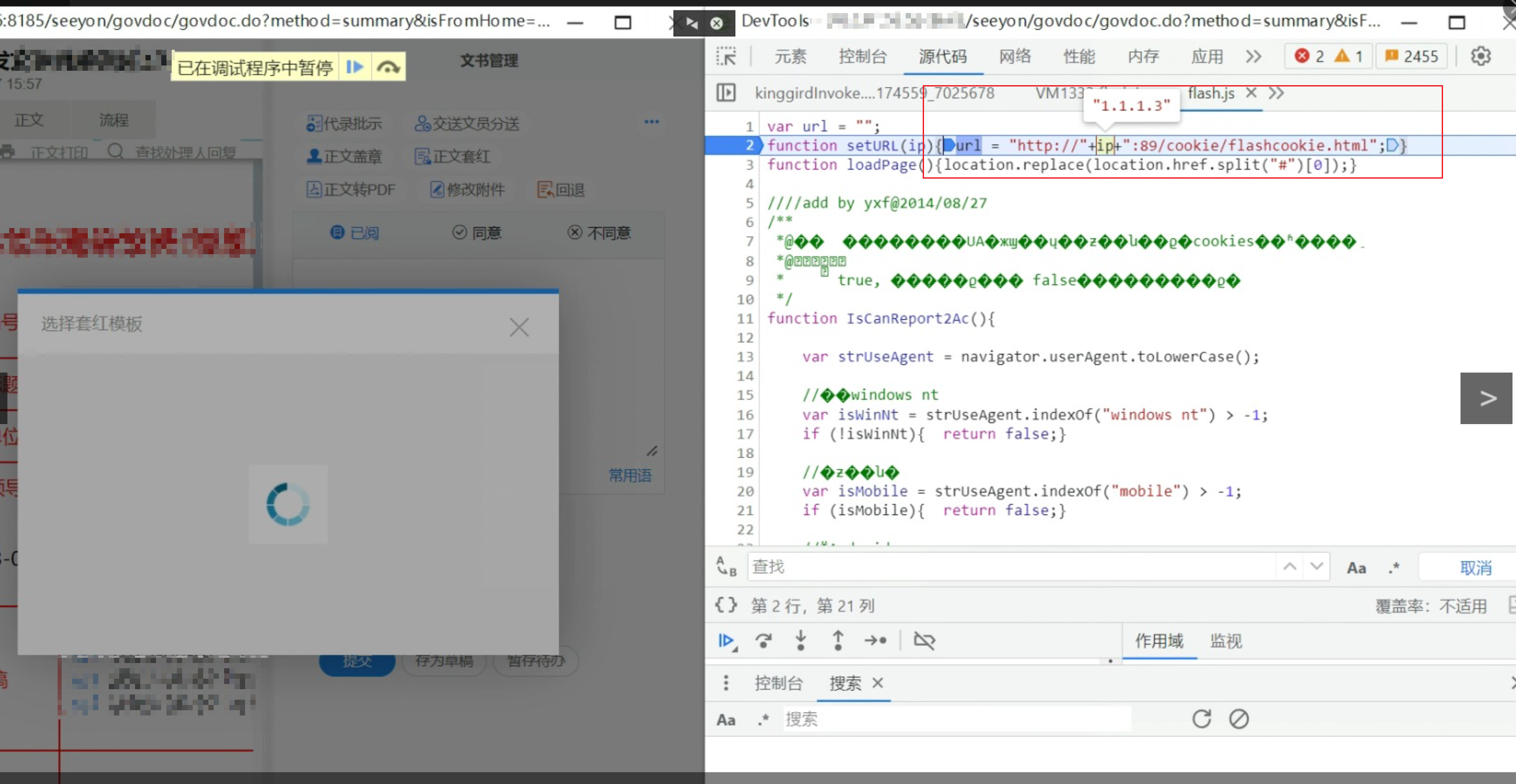Deactivate breakpoints icon
Image resolution: width=1516 pixels, height=784 pixels.
pos(924,640)
